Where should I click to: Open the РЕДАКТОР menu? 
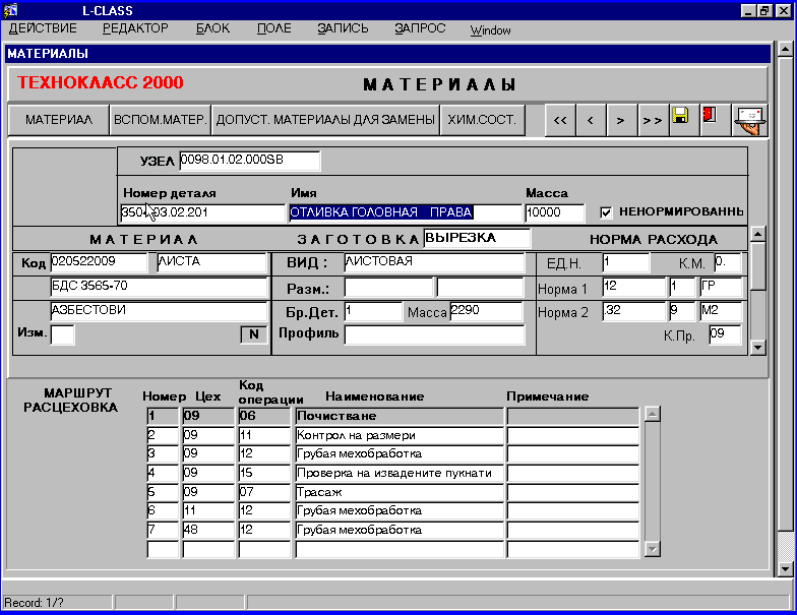tap(135, 28)
